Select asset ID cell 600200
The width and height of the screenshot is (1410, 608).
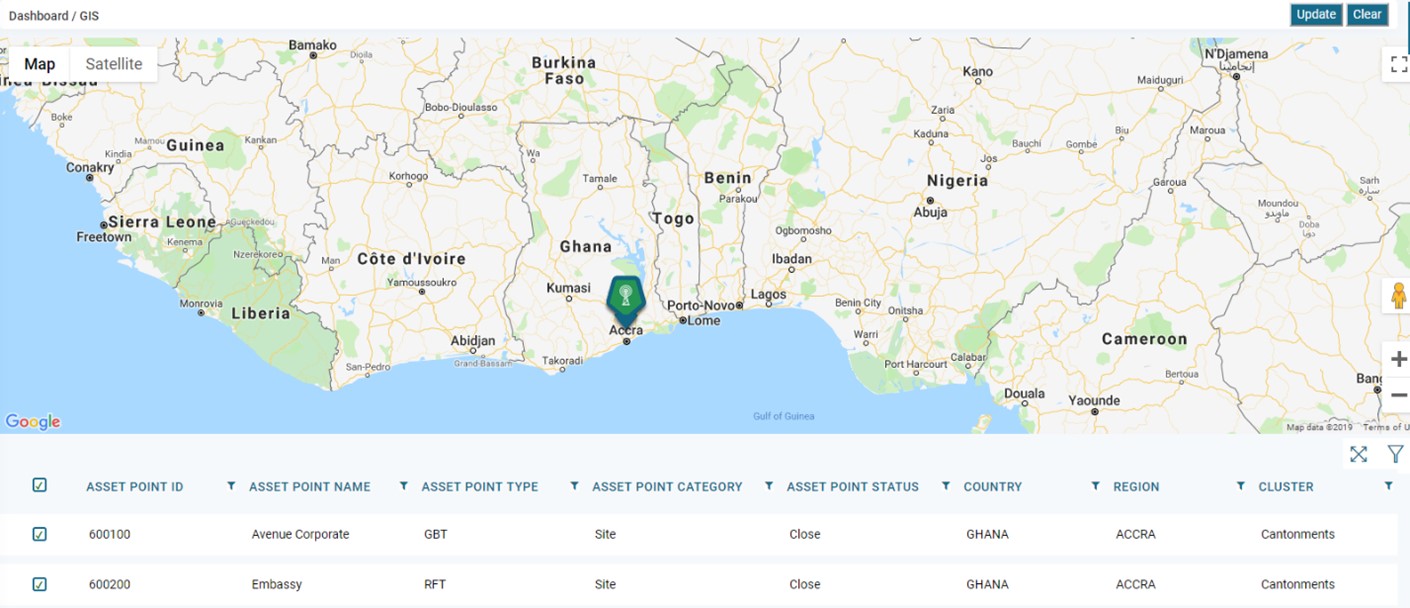pos(110,584)
